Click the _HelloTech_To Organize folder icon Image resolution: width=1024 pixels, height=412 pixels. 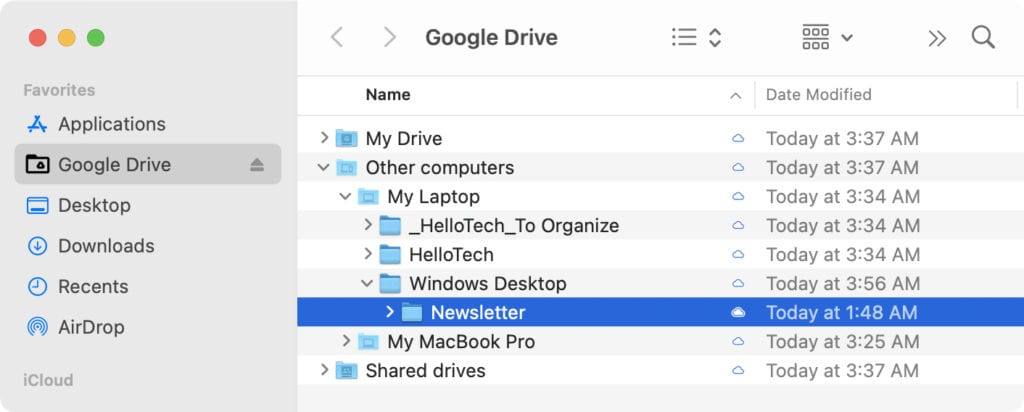[390, 225]
